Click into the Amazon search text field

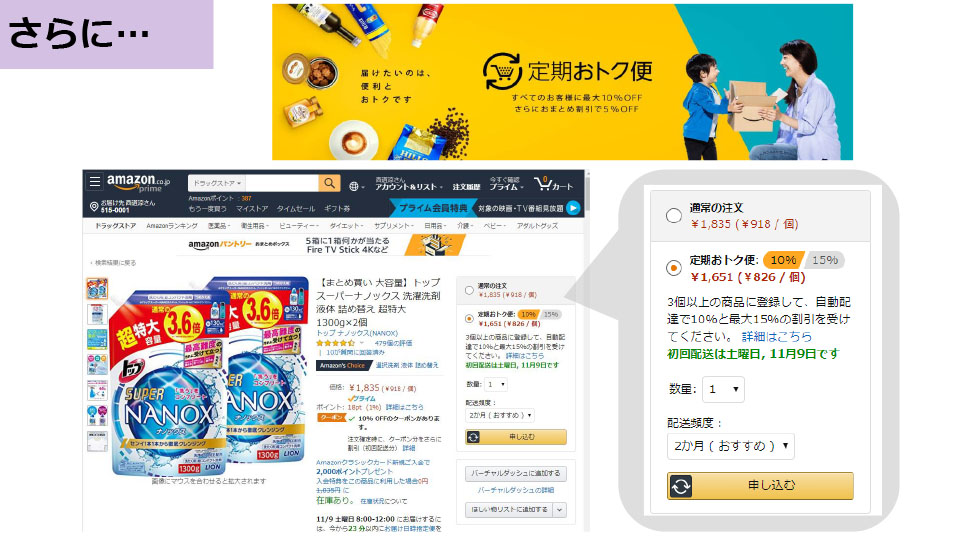pyautogui.click(x=282, y=183)
